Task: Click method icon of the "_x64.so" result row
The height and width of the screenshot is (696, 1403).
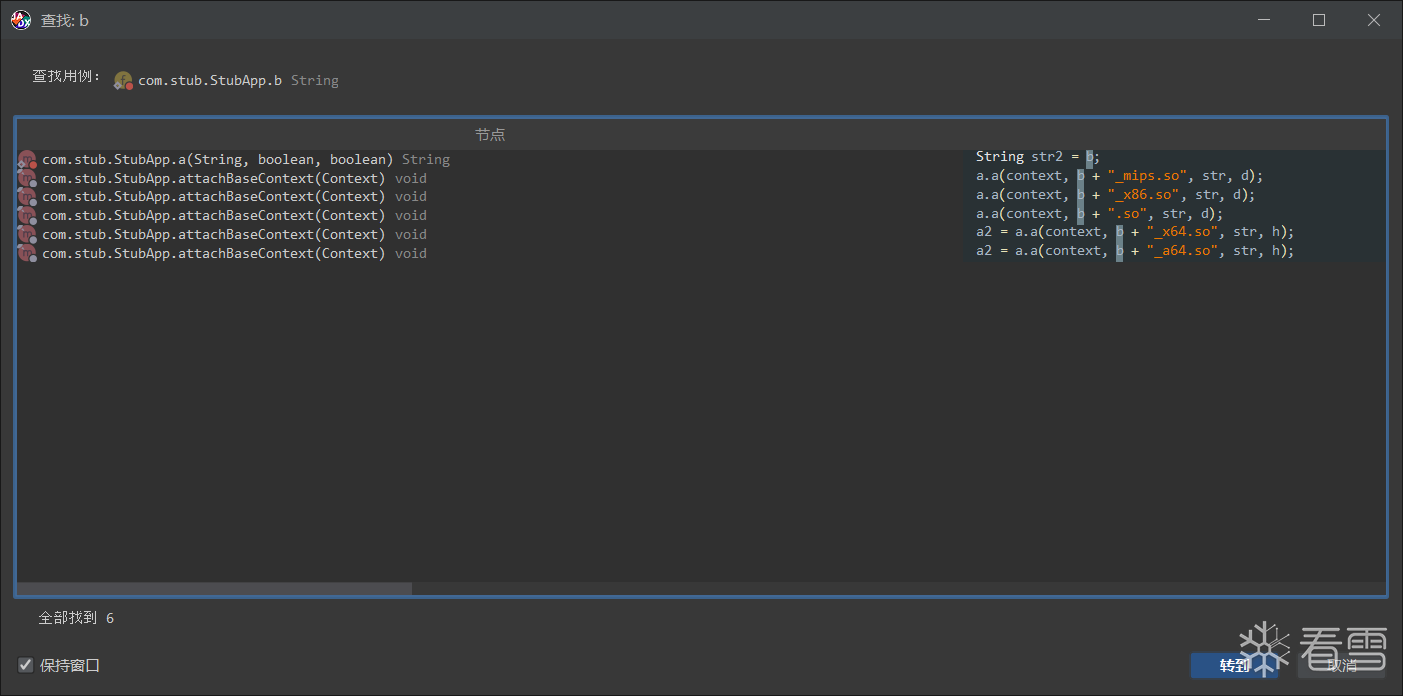Action: click(x=27, y=235)
